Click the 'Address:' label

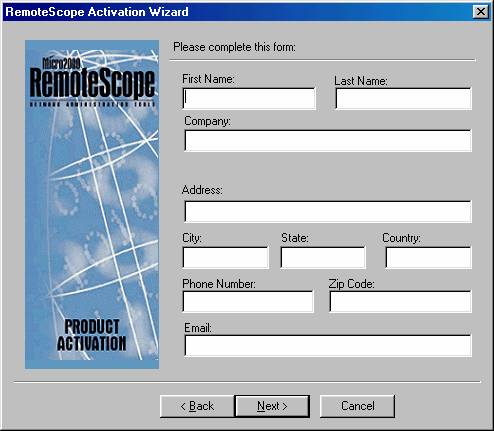coord(202,190)
